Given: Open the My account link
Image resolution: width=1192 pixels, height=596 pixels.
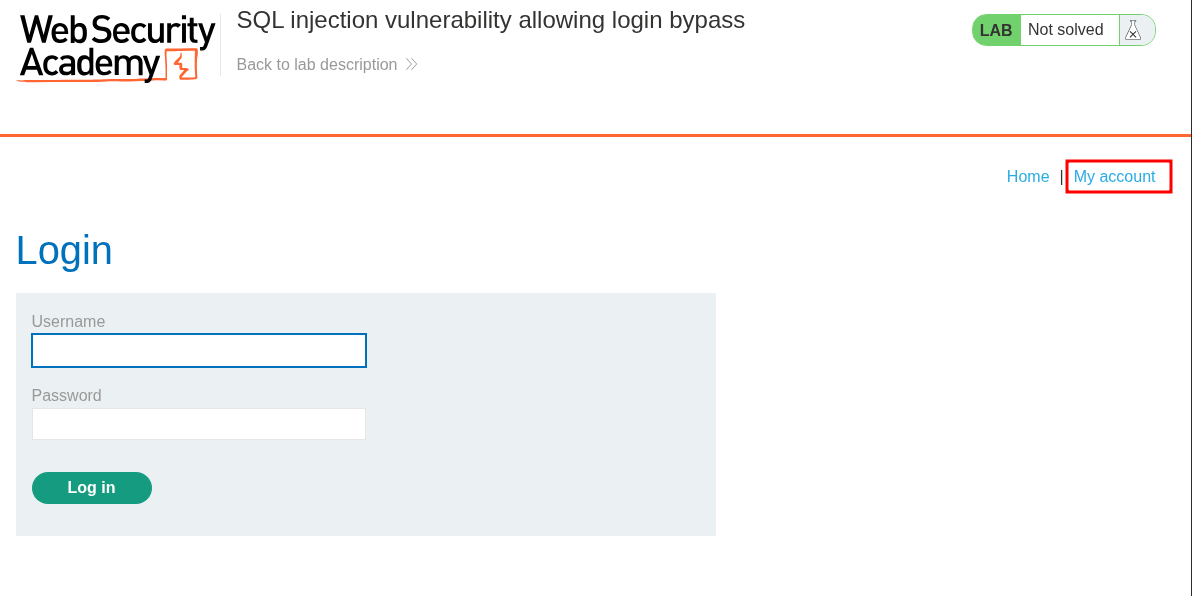Looking at the screenshot, I should (x=1114, y=177).
